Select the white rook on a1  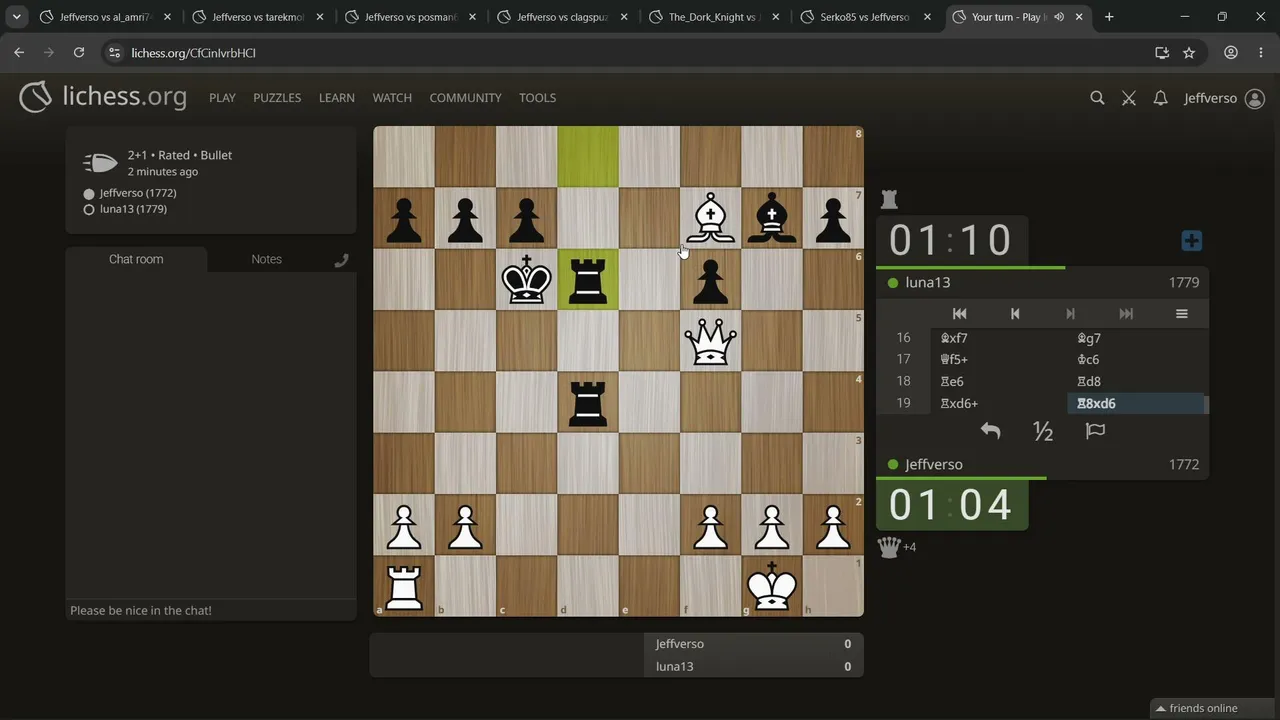404,587
